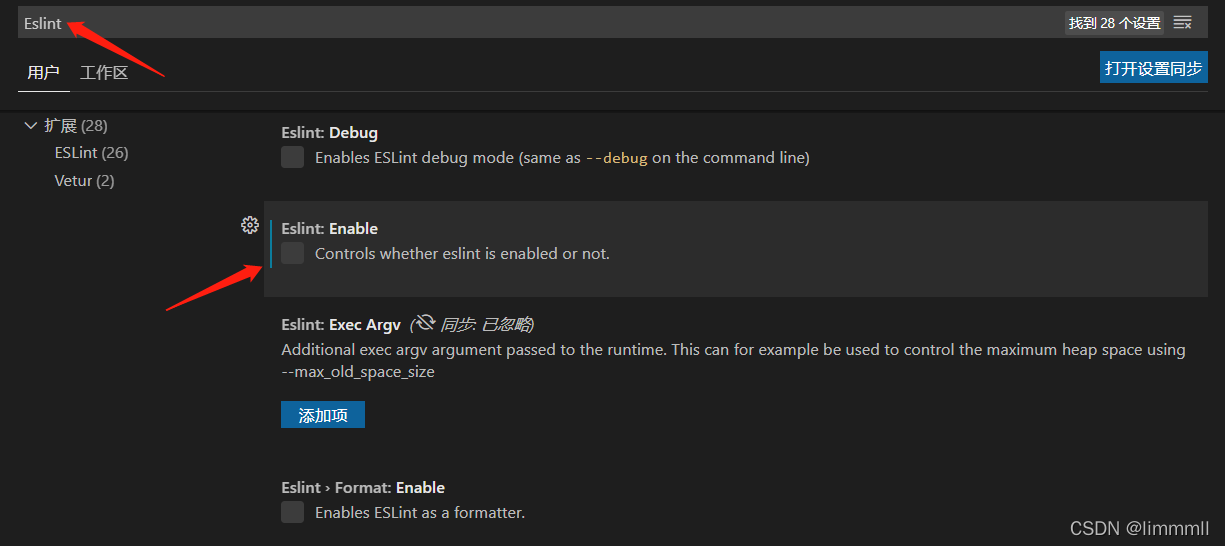Image resolution: width=1225 pixels, height=546 pixels.
Task: Check the Eslint Format: Enable checkbox
Action: (292, 512)
